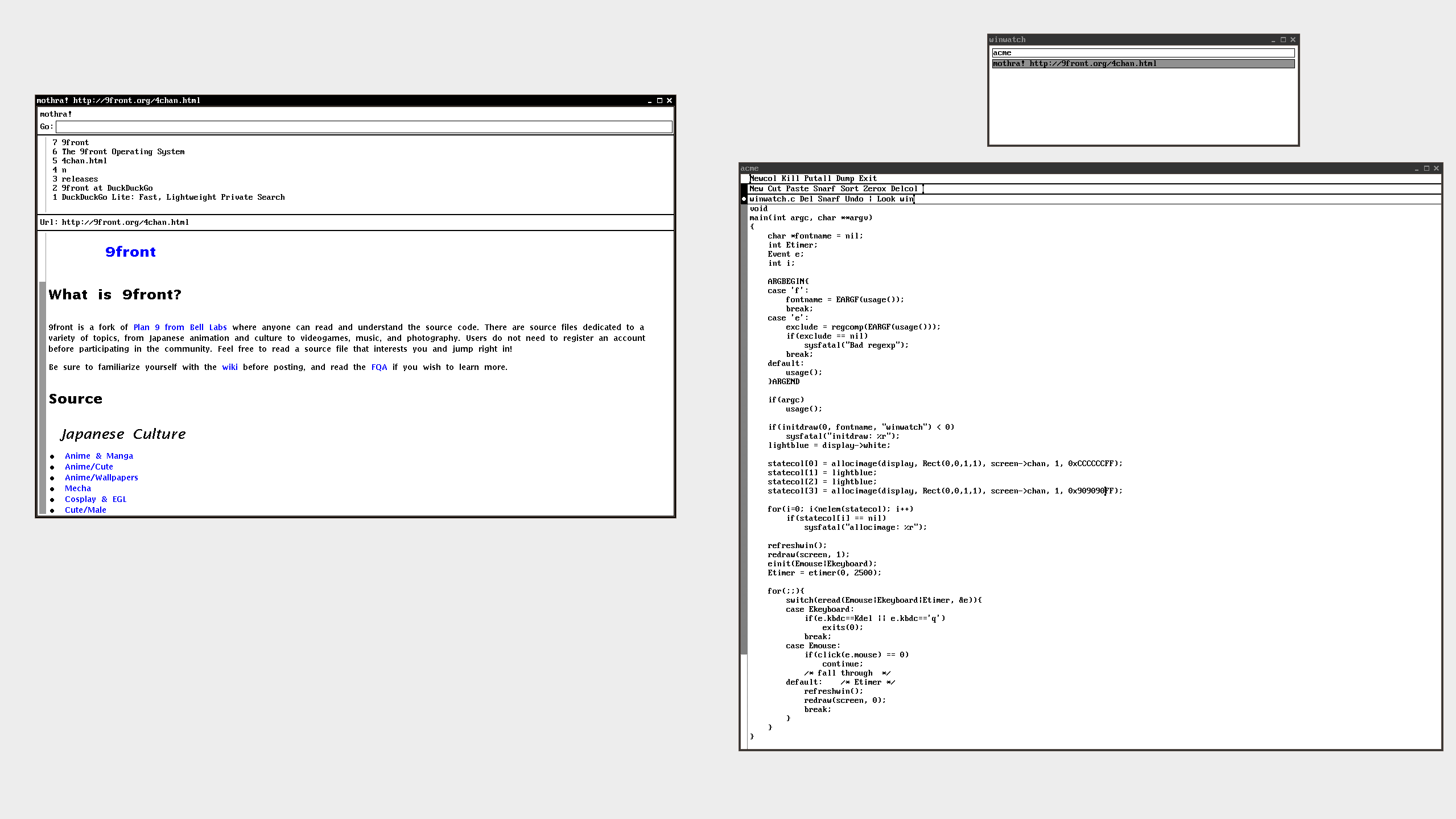Click the acme column layout box

[x=744, y=188]
